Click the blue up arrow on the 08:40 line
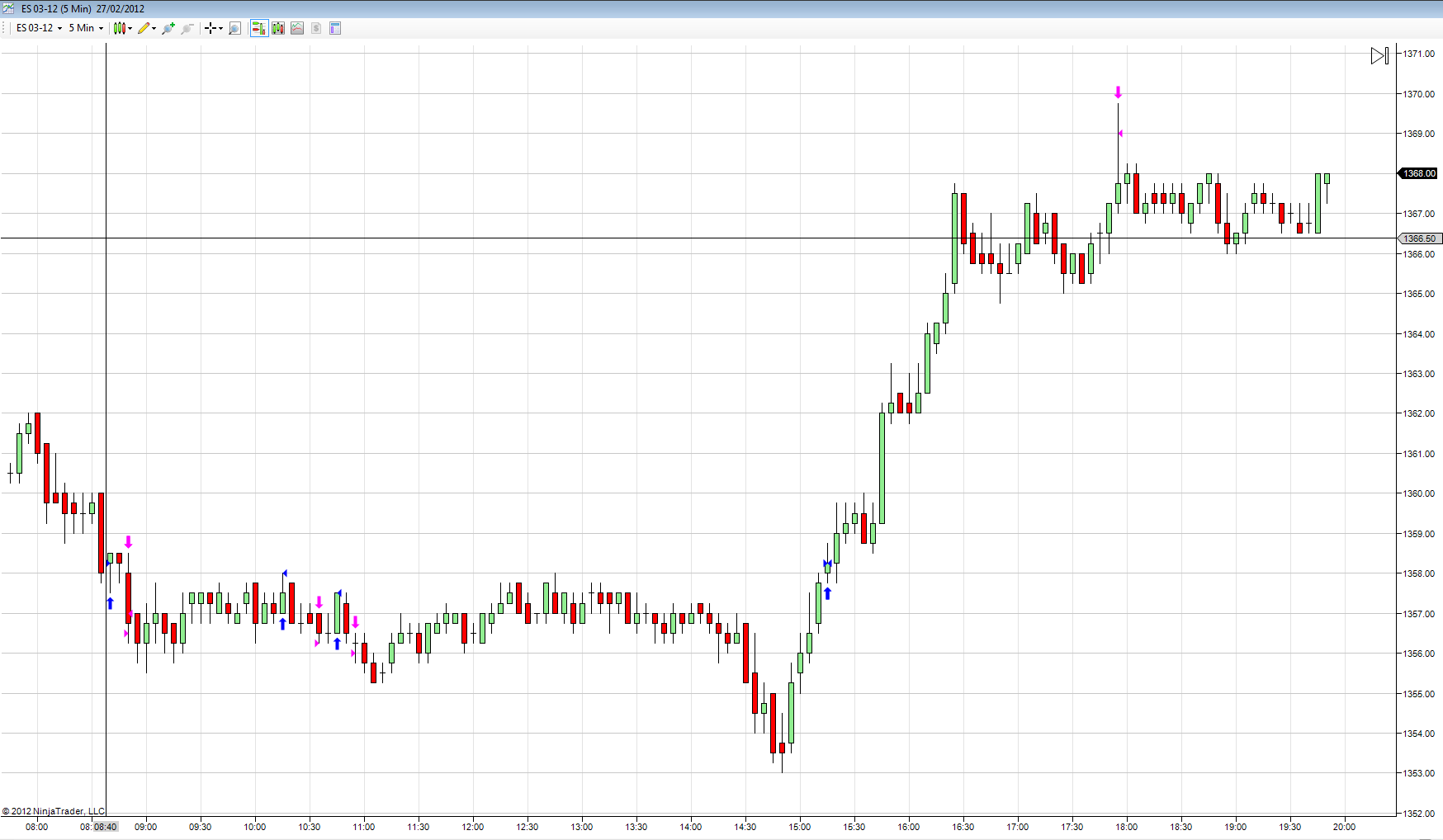 (110, 603)
